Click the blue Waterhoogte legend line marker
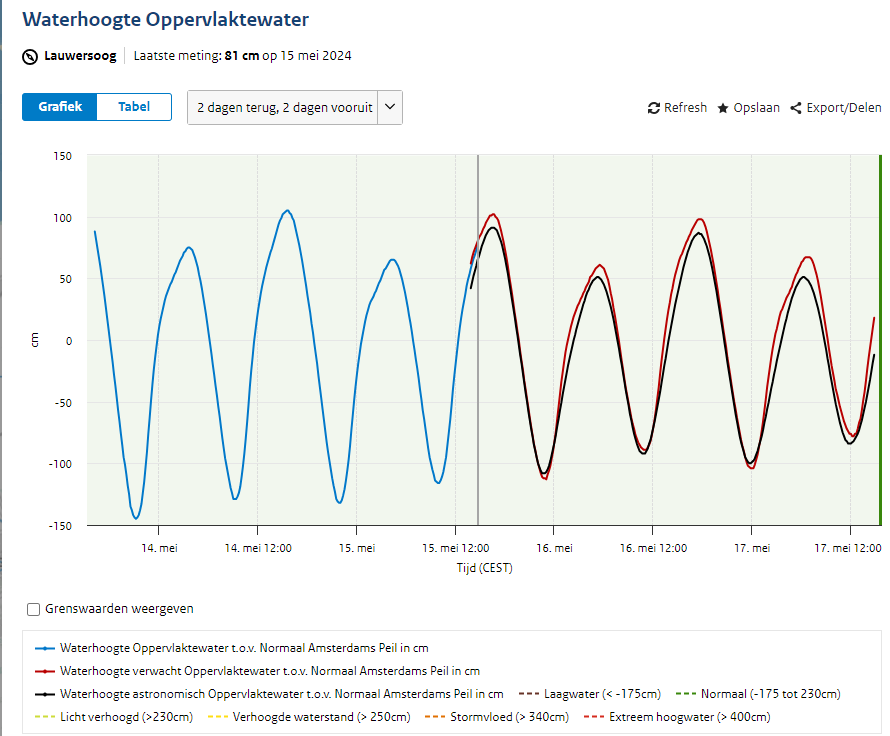This screenshot has width=890, height=736. [x=44, y=648]
